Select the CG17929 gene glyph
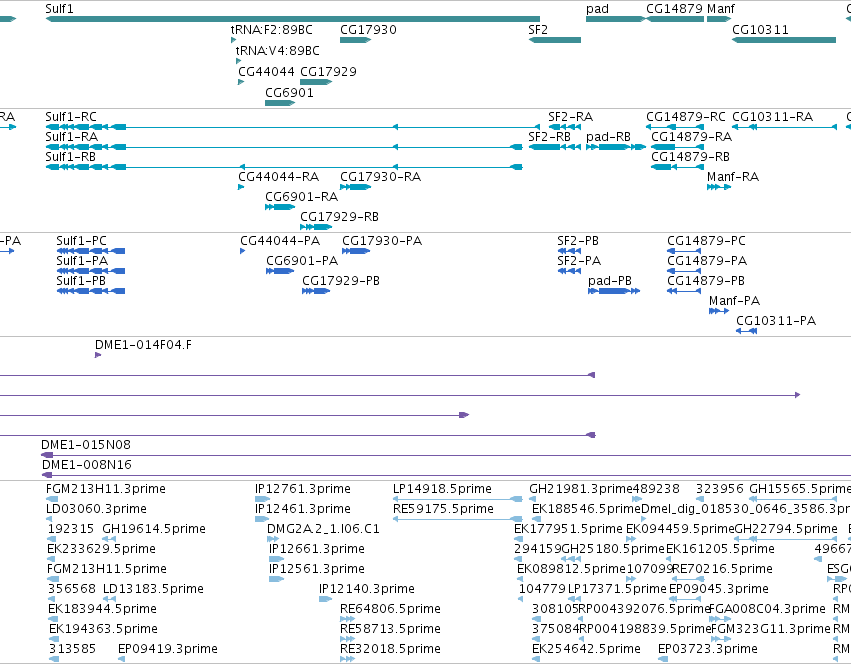 click(x=316, y=82)
